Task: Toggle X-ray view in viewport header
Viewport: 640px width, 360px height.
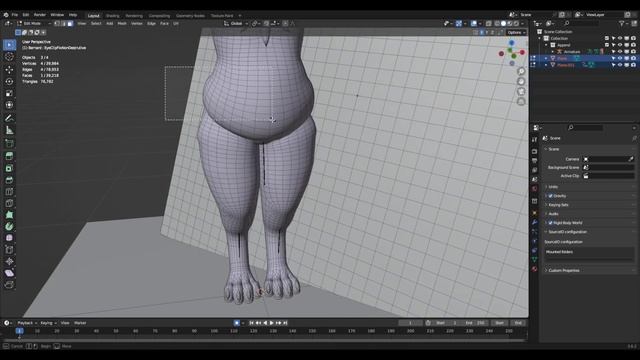Action: 489,24
